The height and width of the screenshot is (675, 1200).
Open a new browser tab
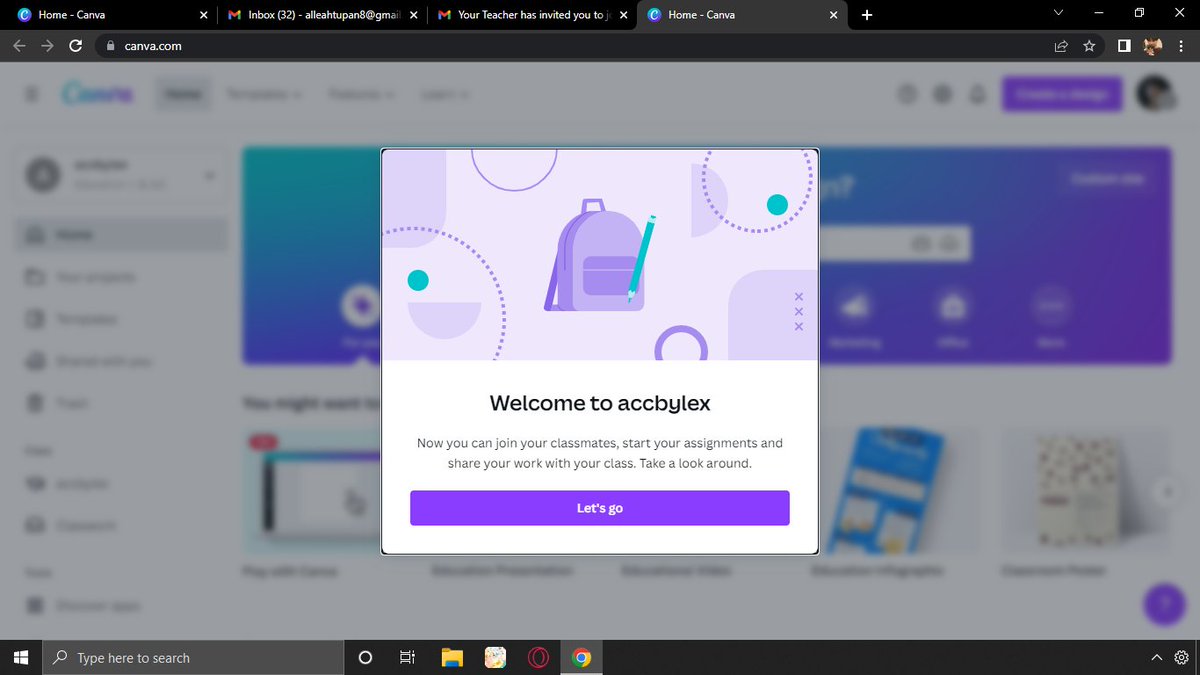pos(867,15)
